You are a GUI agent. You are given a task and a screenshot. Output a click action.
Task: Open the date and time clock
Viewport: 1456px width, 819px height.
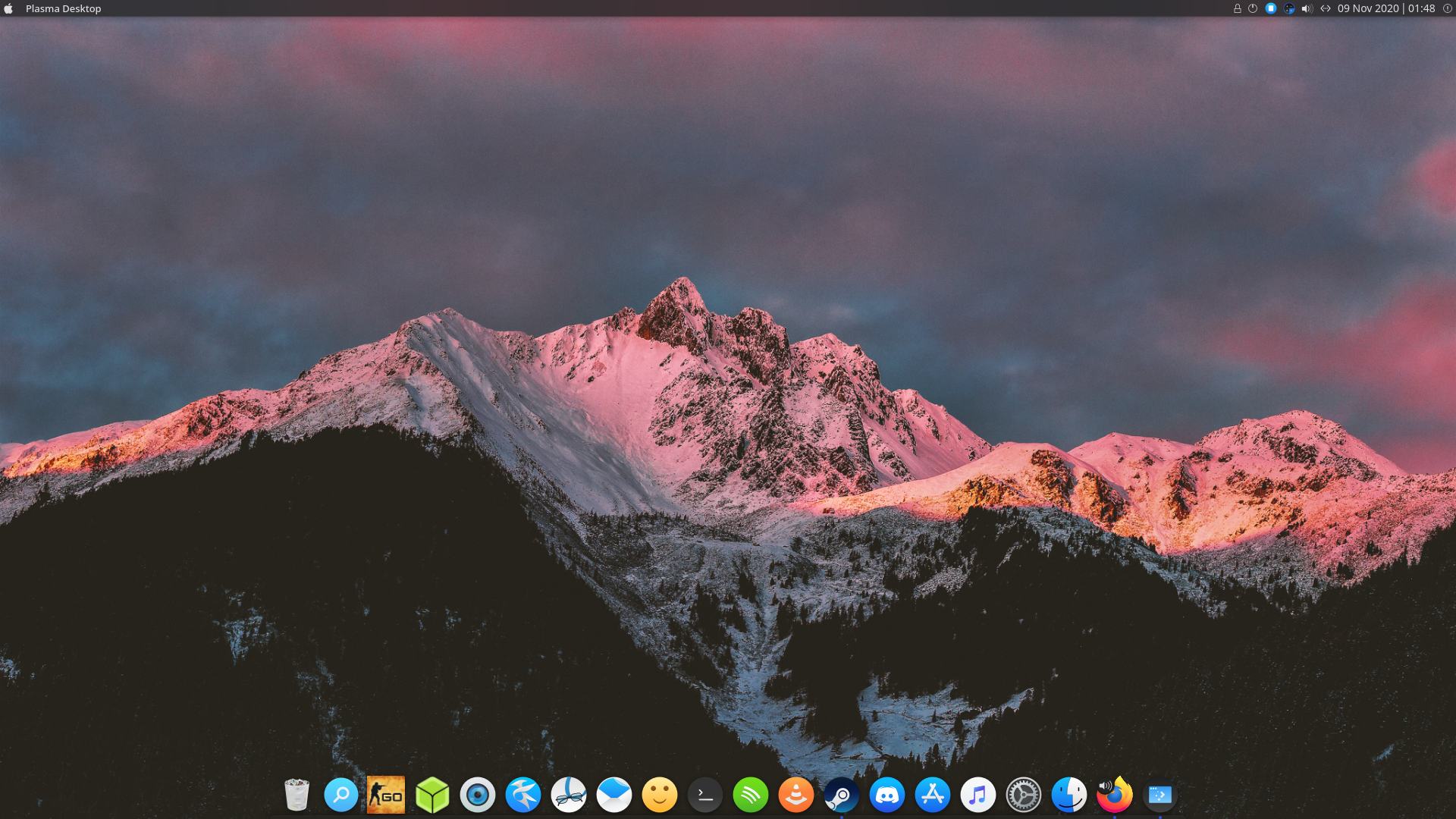click(1385, 8)
